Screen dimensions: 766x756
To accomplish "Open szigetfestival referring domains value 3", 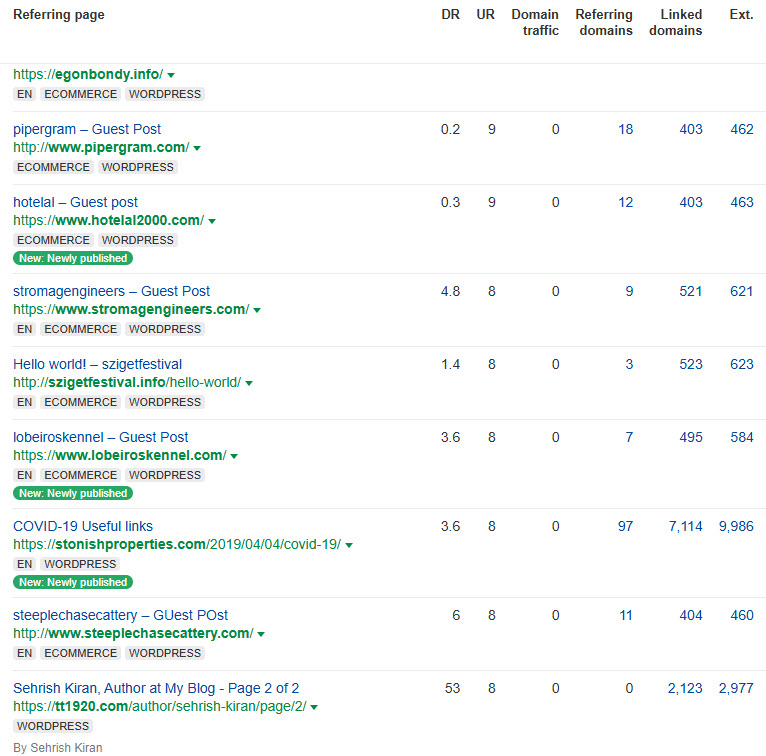I will pyautogui.click(x=629, y=364).
